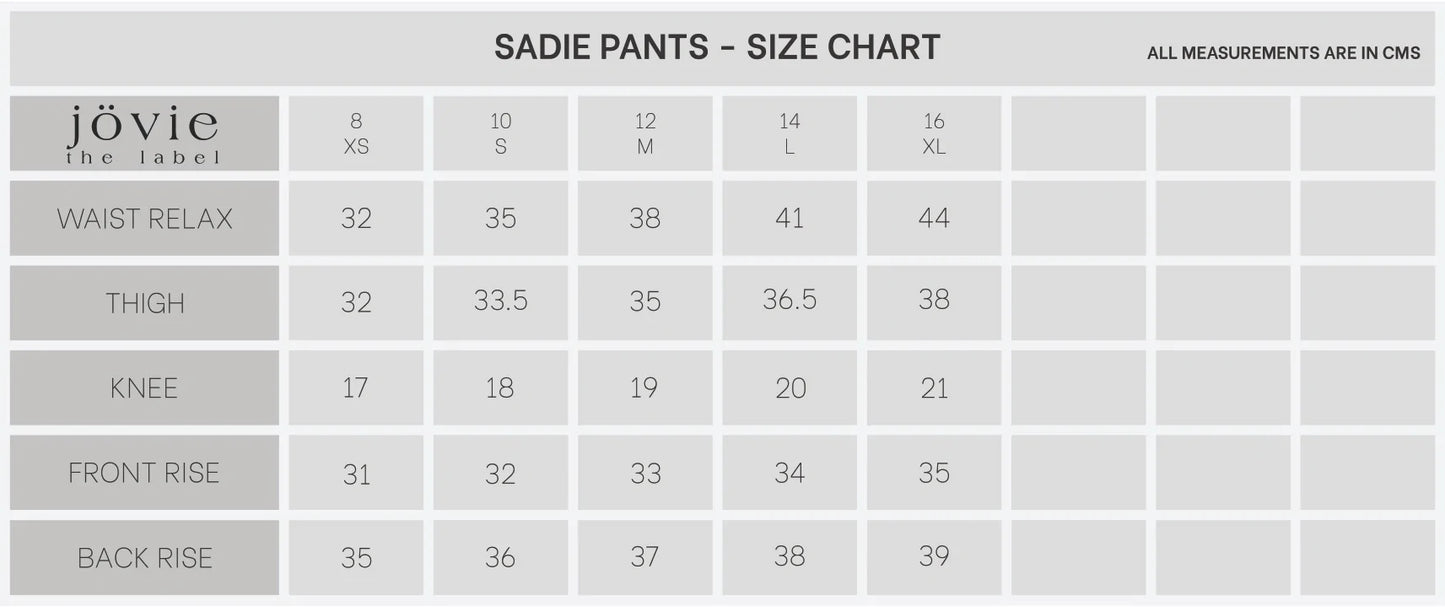Click the front rise value 31
The width and height of the screenshot is (1445, 607).
click(356, 474)
